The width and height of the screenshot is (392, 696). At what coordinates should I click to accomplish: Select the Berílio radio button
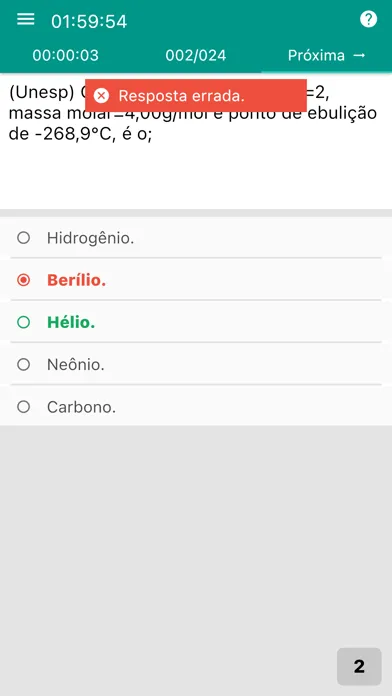click(x=24, y=280)
